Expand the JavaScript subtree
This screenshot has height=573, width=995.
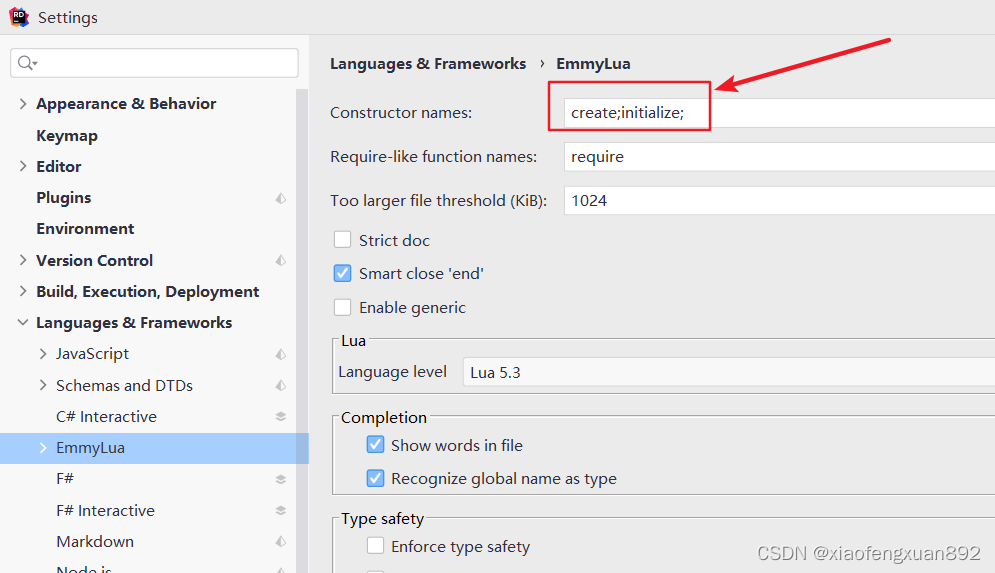[43, 353]
